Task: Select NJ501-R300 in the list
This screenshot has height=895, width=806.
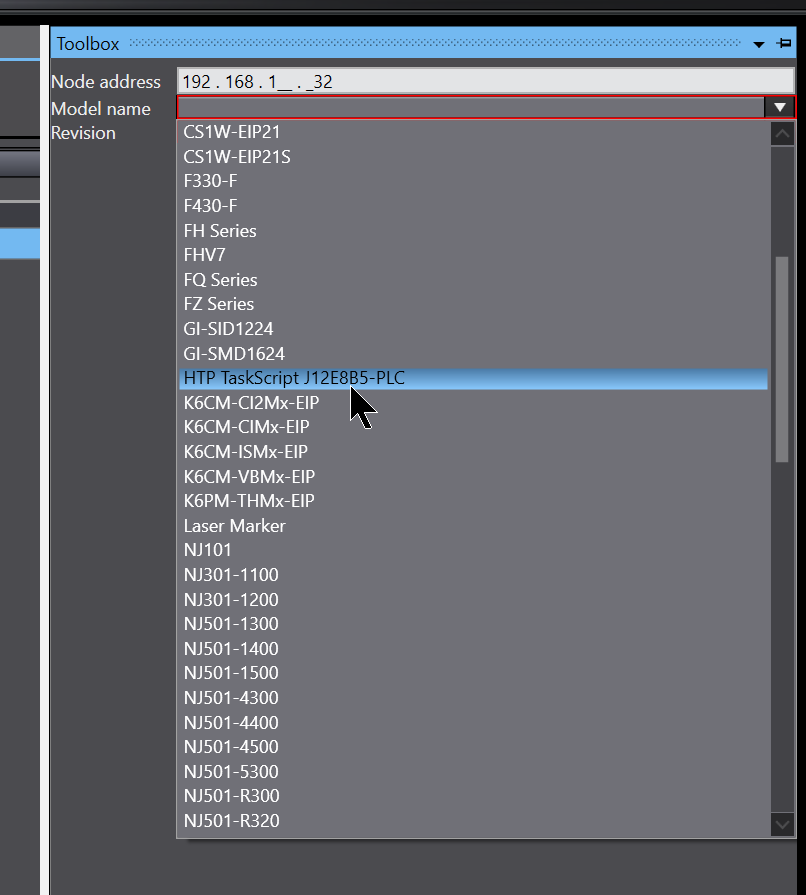Action: pyautogui.click(x=473, y=796)
